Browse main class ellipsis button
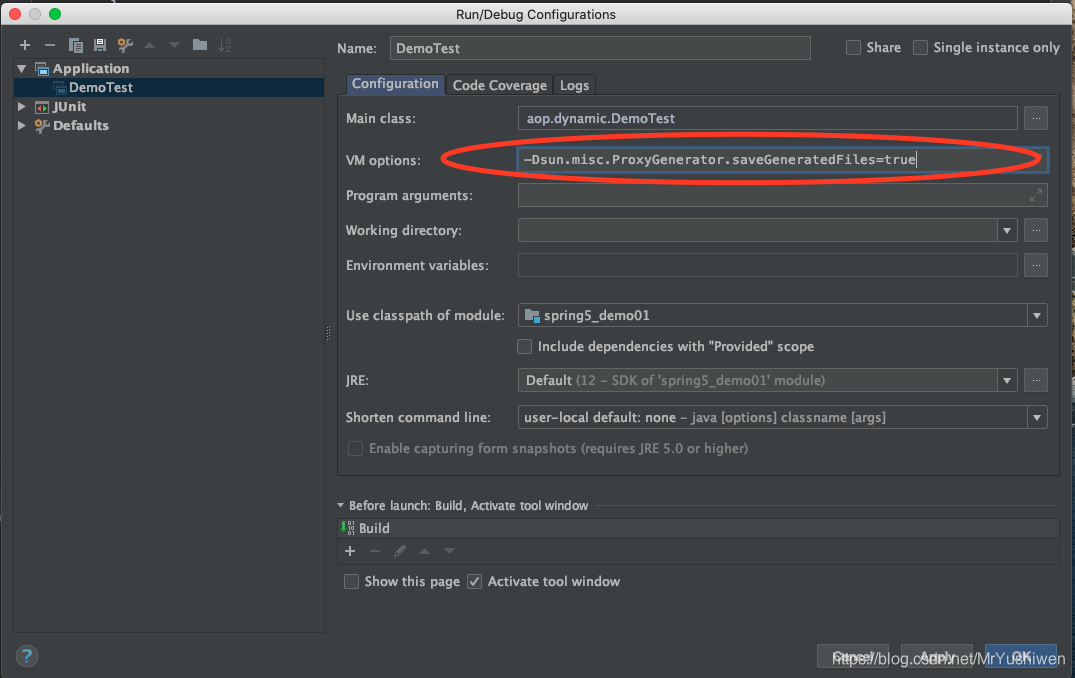The height and width of the screenshot is (678, 1075). (1036, 118)
